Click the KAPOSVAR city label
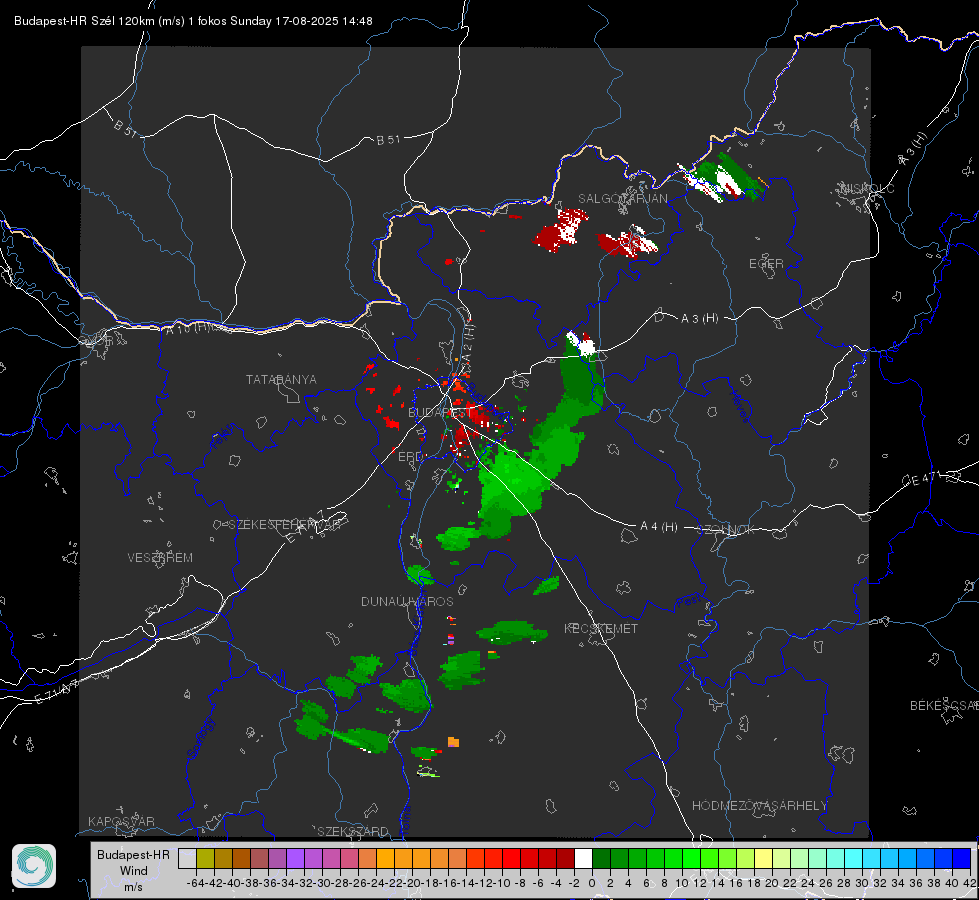 click(x=121, y=821)
